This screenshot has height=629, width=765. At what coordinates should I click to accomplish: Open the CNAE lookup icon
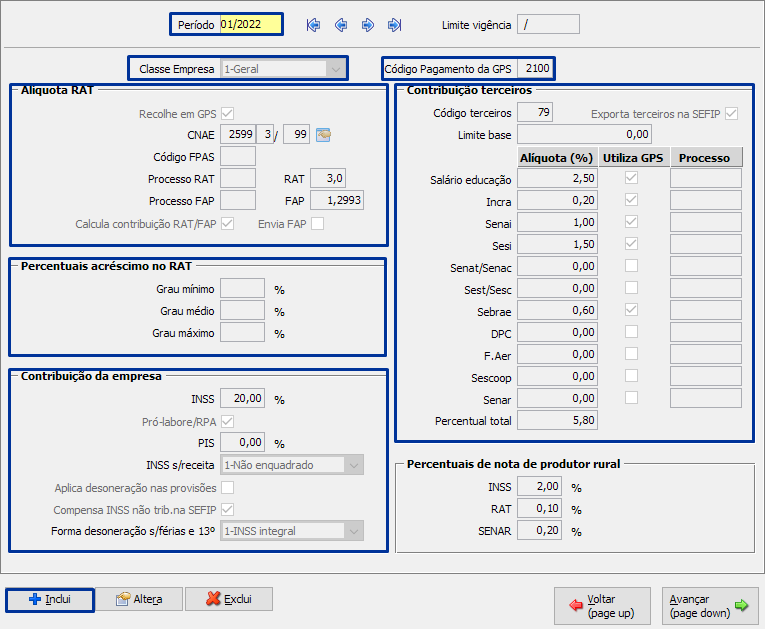pyautogui.click(x=323, y=135)
